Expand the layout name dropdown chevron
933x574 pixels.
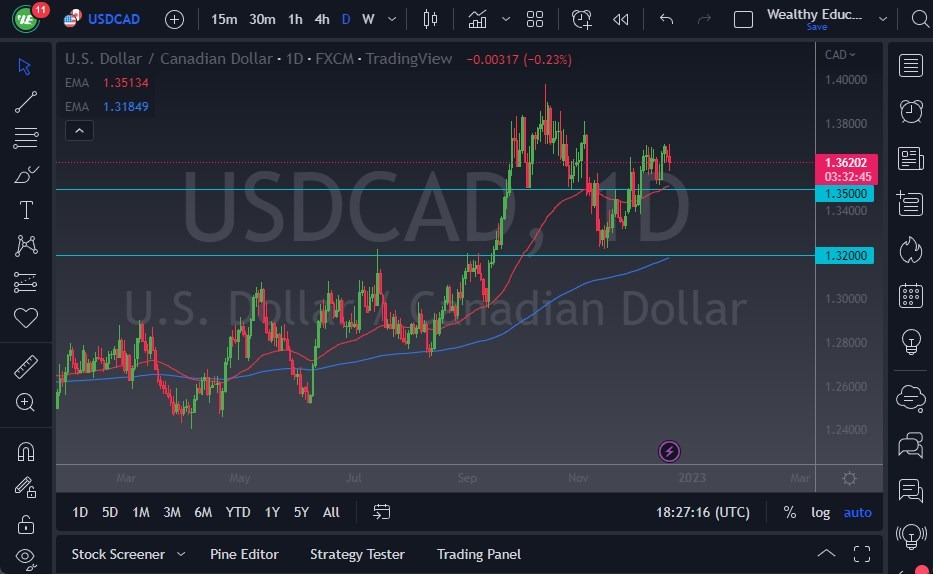point(883,20)
